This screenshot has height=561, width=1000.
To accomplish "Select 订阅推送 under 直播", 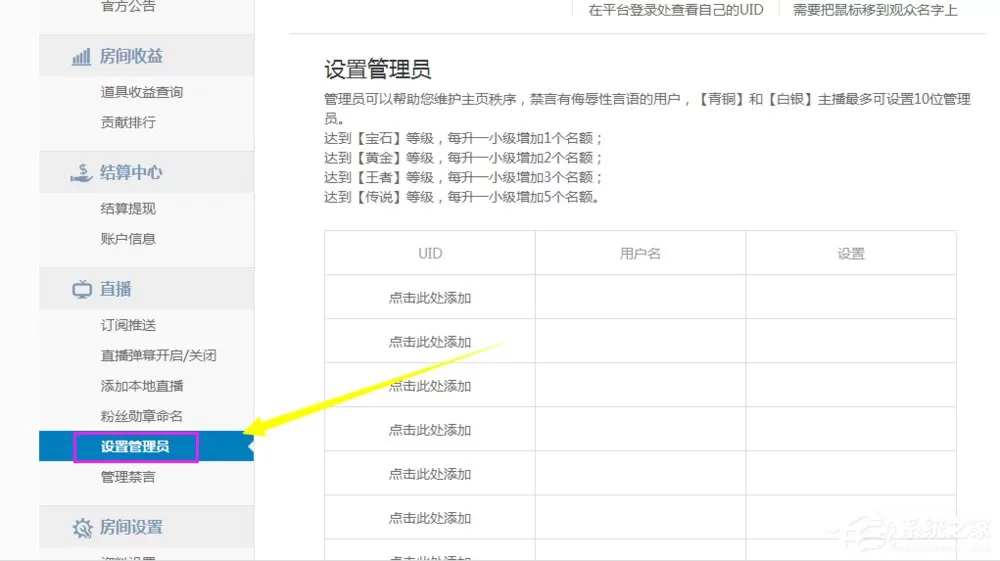I will tap(128, 325).
